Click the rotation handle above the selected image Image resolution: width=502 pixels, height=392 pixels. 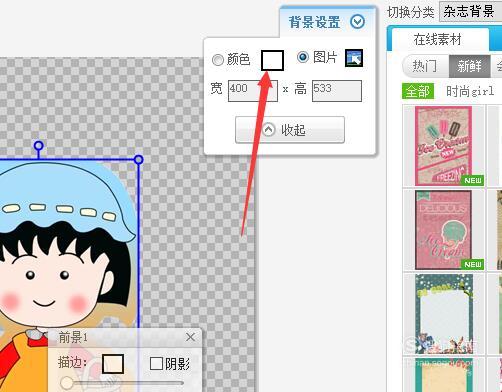pos(39,146)
